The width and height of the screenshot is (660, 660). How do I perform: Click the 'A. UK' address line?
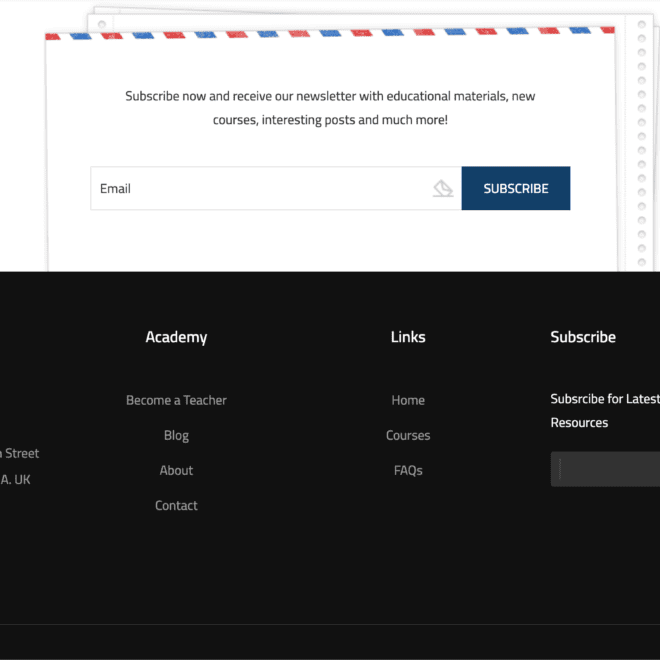16,479
